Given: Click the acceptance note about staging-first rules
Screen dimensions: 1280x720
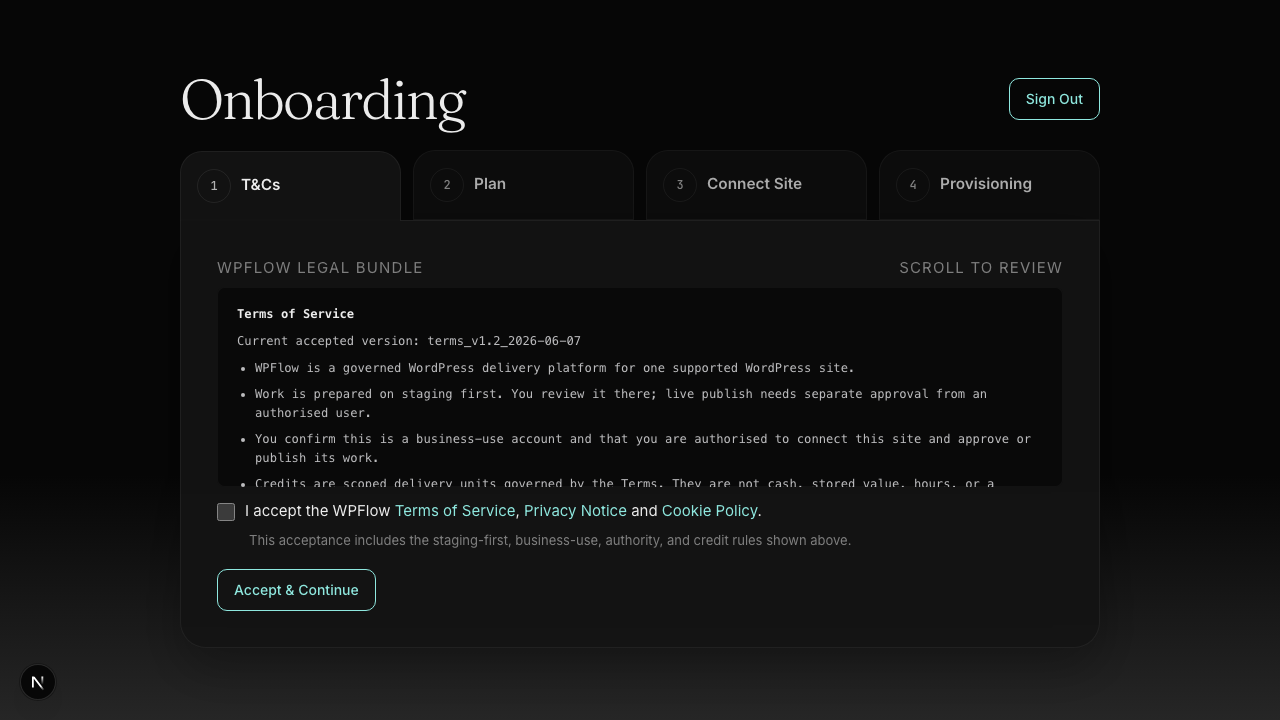Looking at the screenshot, I should point(550,540).
